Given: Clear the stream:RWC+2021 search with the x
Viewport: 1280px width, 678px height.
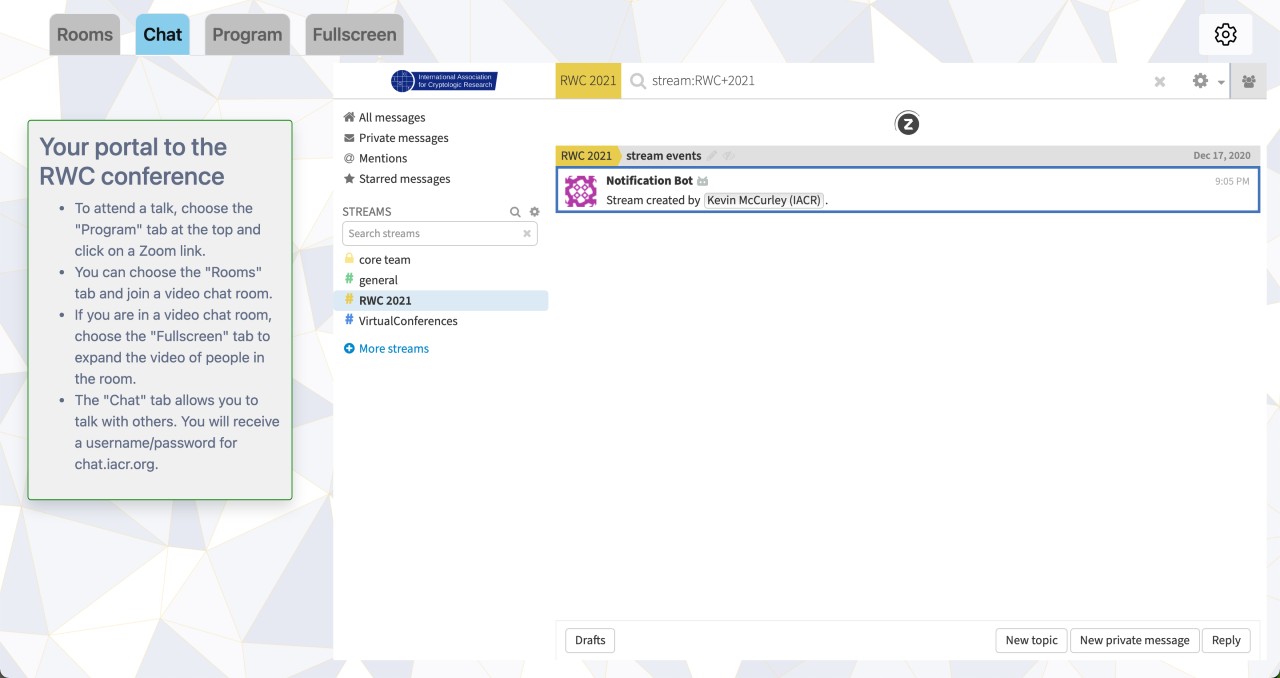Looking at the screenshot, I should [1160, 82].
